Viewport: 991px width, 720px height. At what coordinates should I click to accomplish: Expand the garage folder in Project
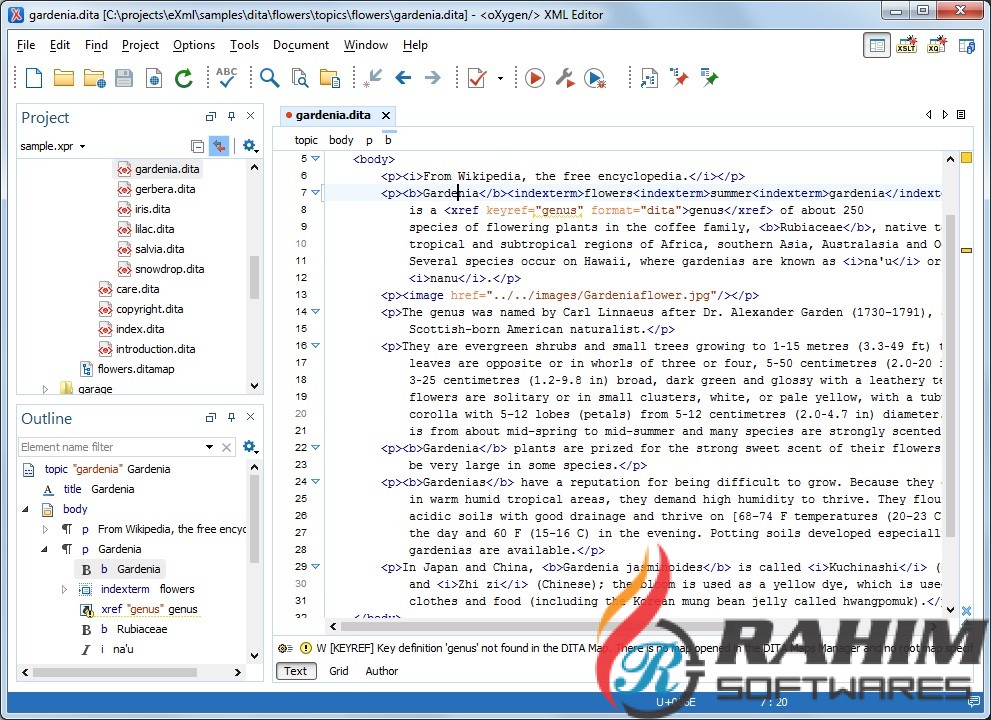(45, 389)
